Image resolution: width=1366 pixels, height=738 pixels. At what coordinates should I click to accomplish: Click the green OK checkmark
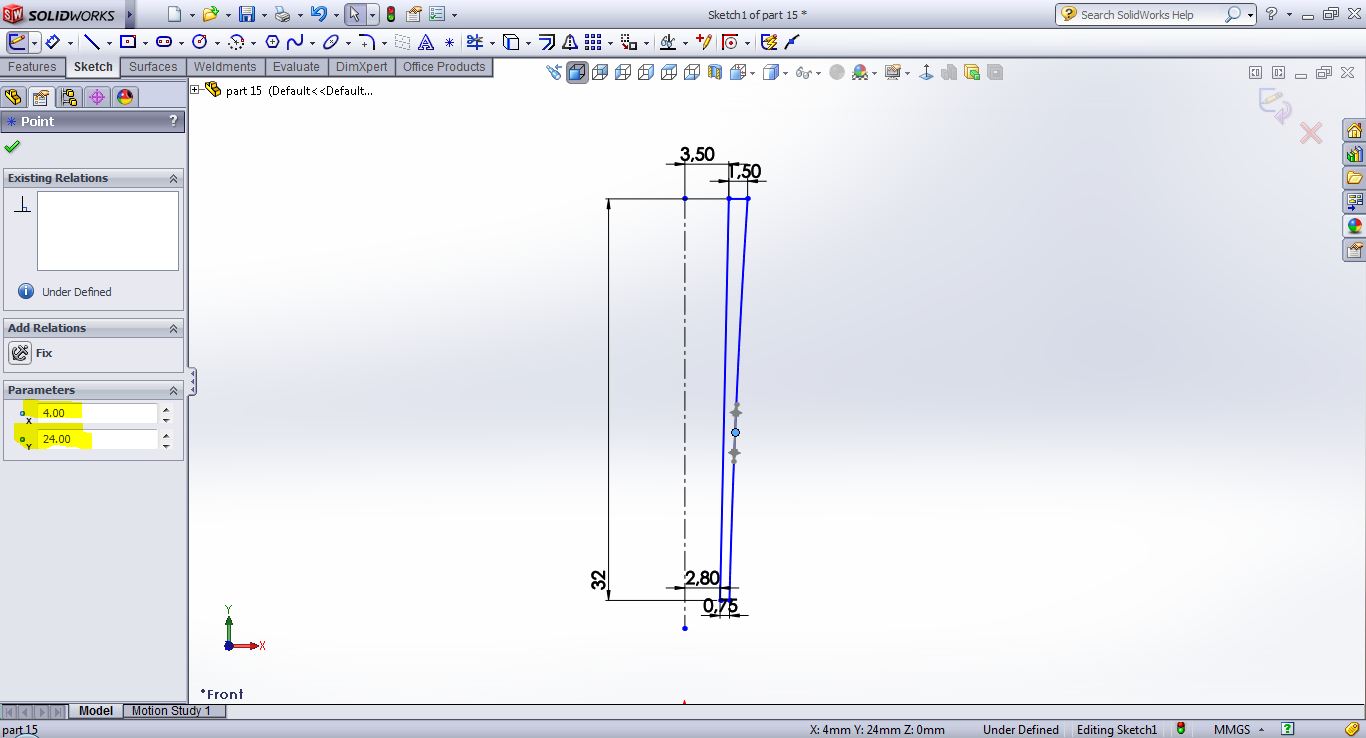click(12, 147)
